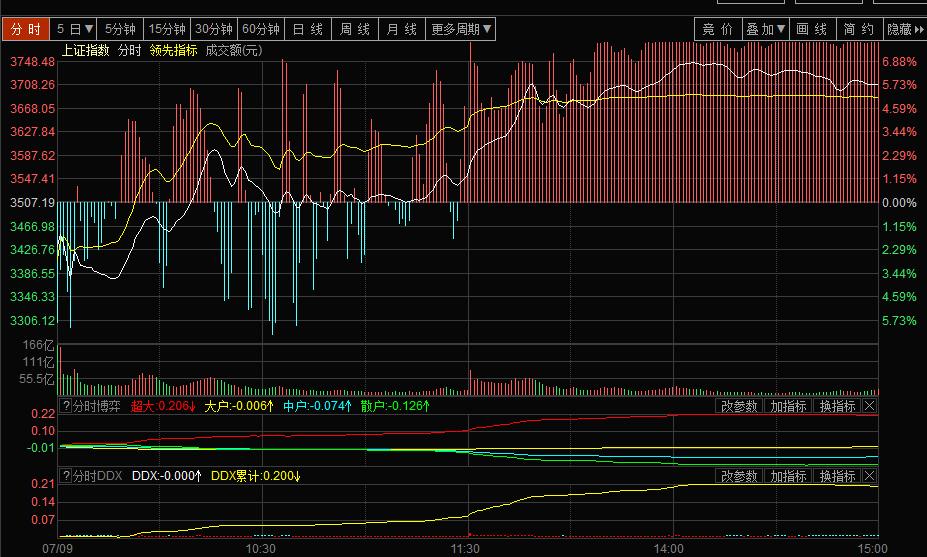
Task: Select the 15分钟 period tab
Action: [166, 29]
